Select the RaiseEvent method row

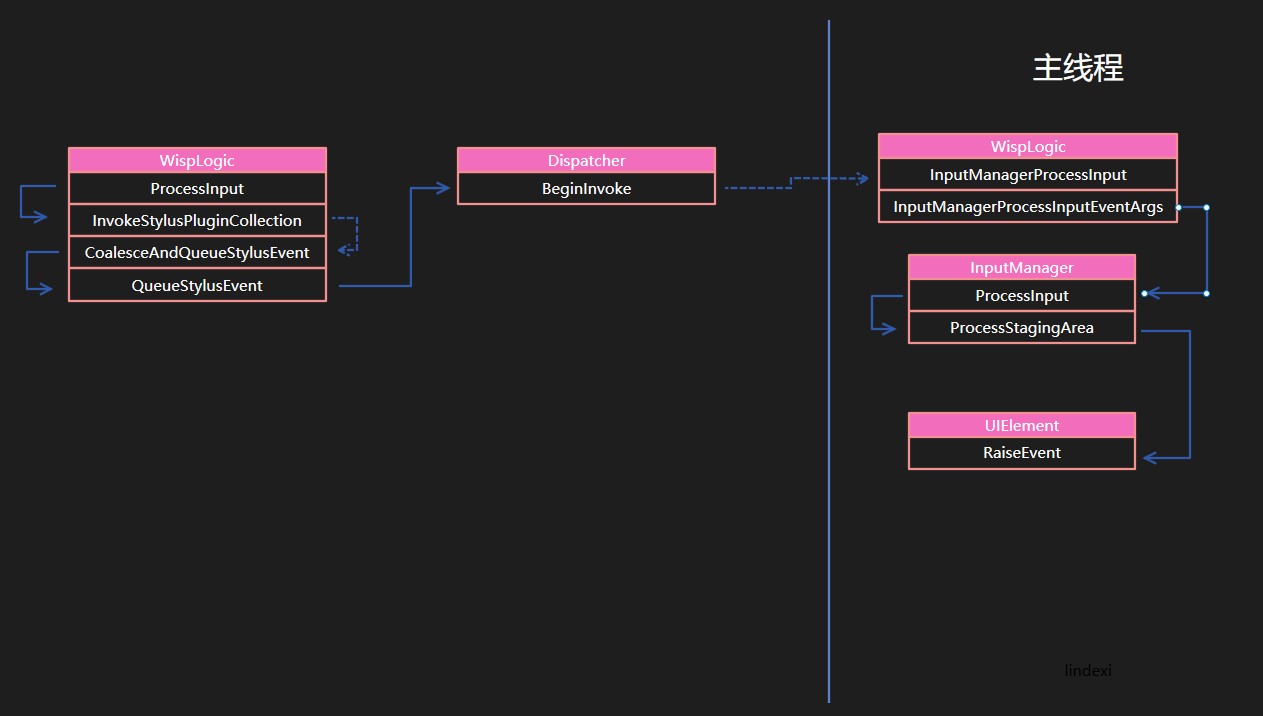pos(1022,453)
